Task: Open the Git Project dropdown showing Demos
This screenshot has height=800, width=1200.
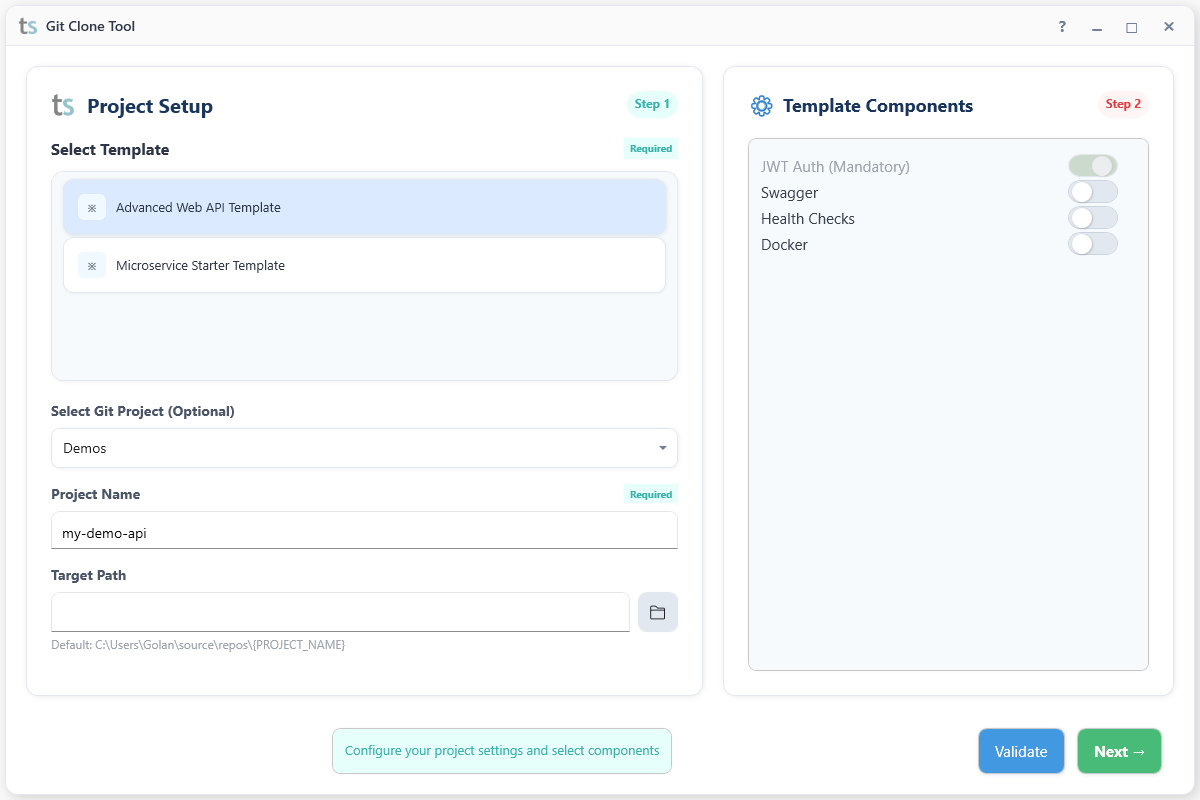Action: [364, 448]
